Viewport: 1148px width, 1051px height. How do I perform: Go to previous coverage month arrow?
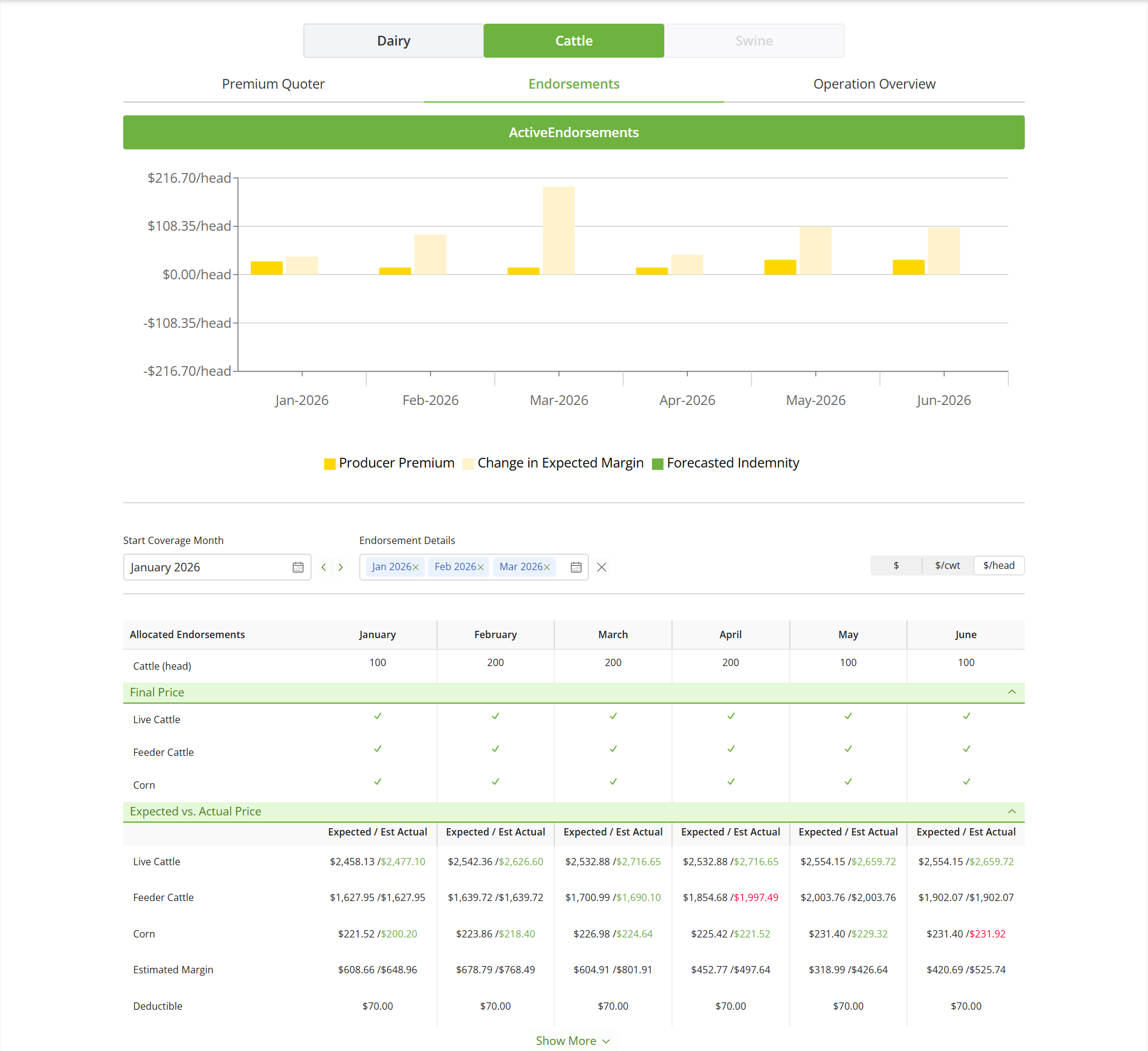click(x=324, y=567)
